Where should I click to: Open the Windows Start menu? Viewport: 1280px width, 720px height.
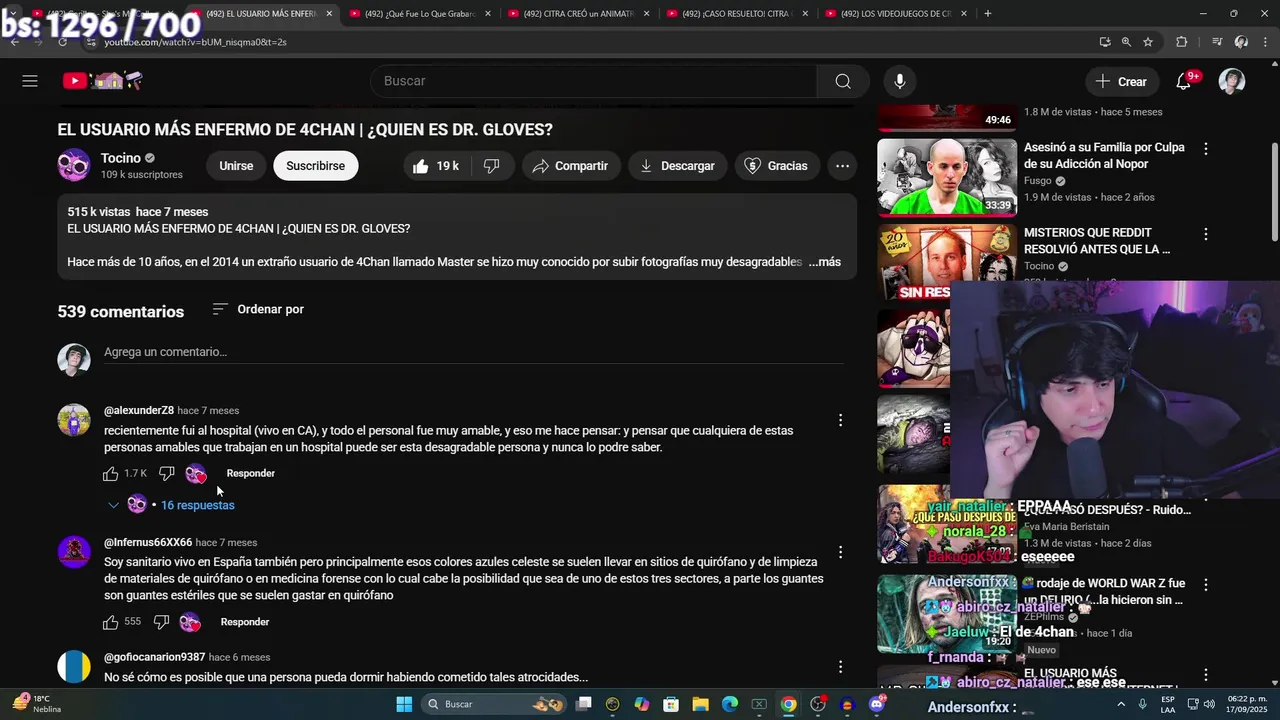click(404, 704)
